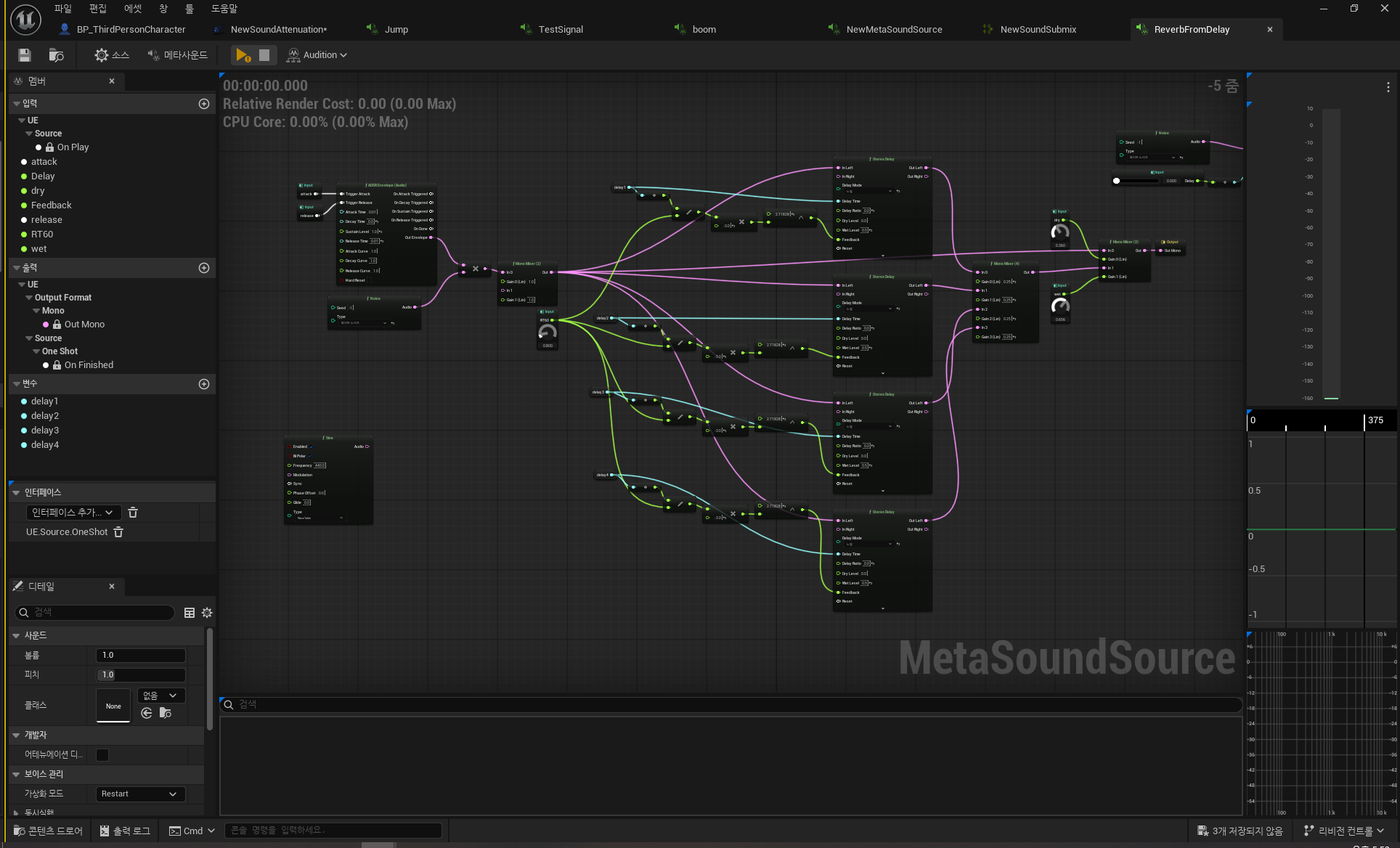
Task: Click the save asset icon
Action: click(x=24, y=55)
